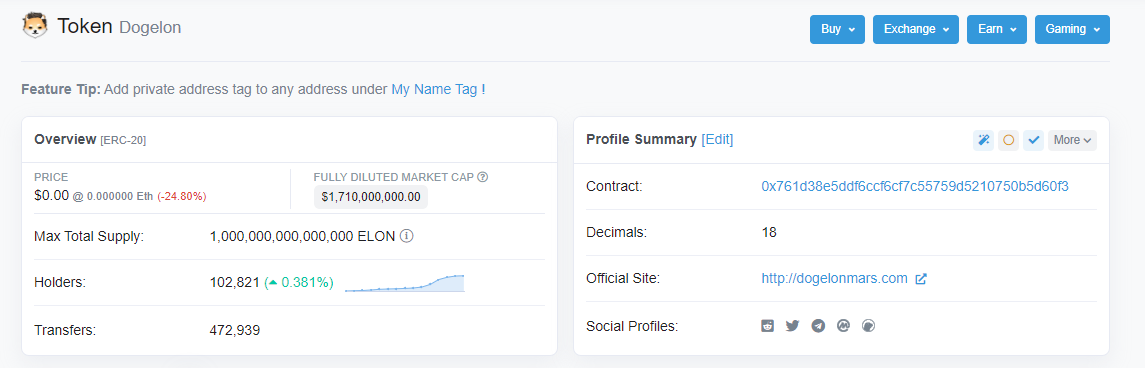Screen dimensions: 1145x368
Task: Open the Reddit social profile icon
Action: pyautogui.click(x=767, y=326)
